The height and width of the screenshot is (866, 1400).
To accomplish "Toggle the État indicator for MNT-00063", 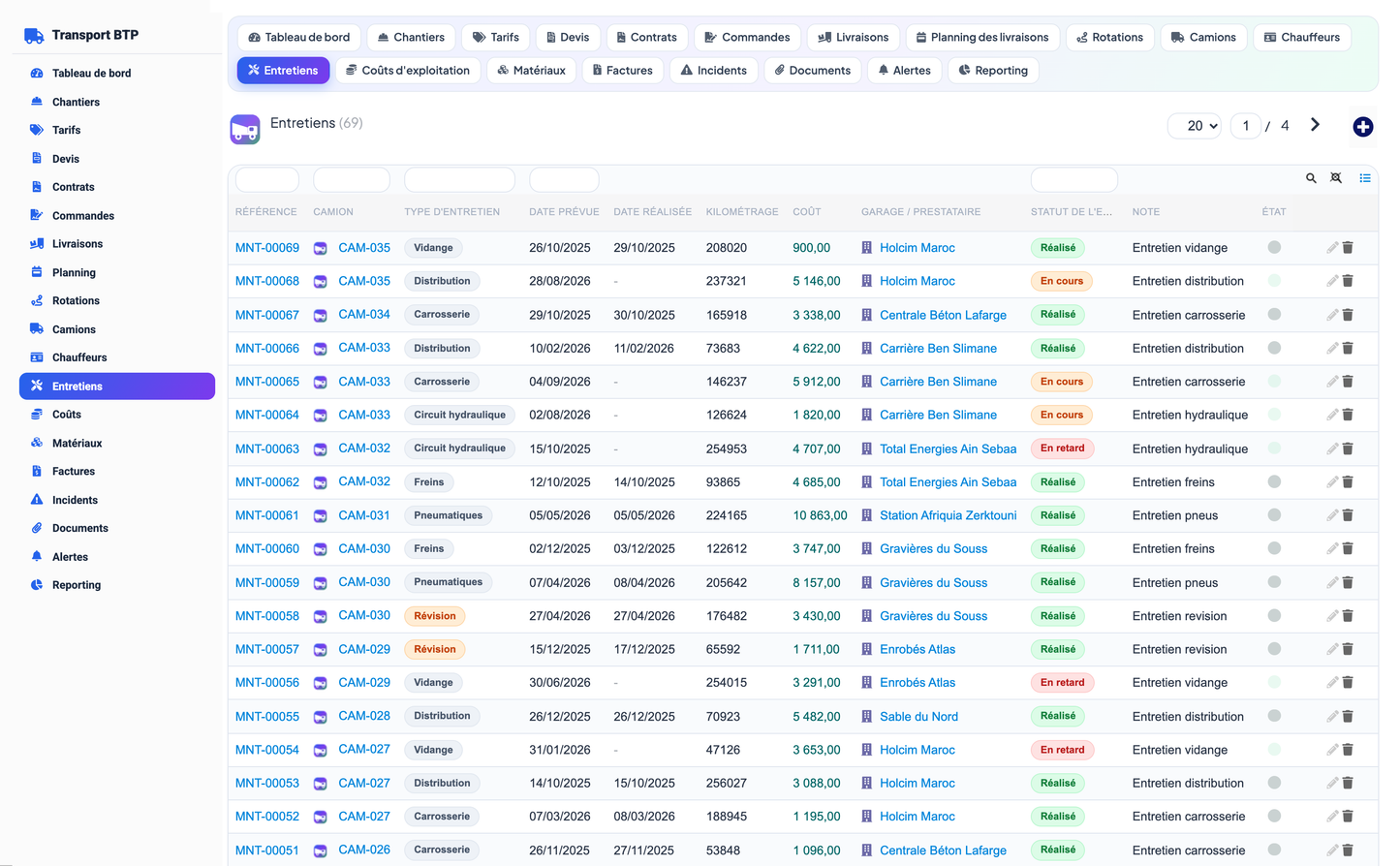I will pyautogui.click(x=1274, y=448).
